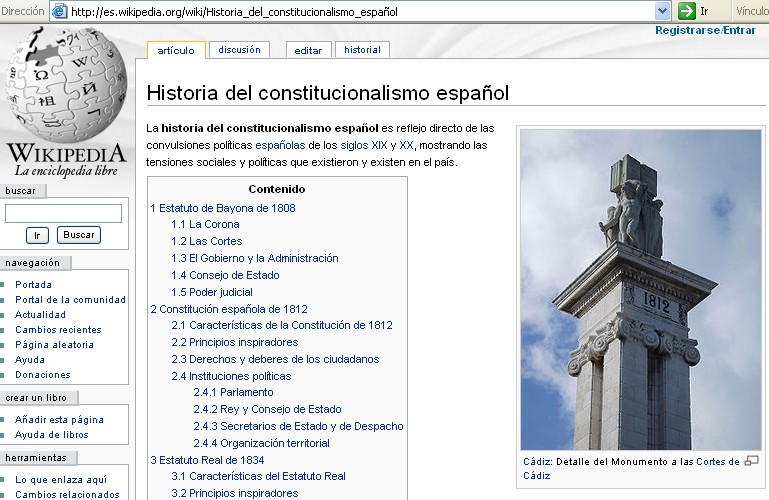Click the Buscar search button
The width and height of the screenshot is (769, 500).
(79, 235)
